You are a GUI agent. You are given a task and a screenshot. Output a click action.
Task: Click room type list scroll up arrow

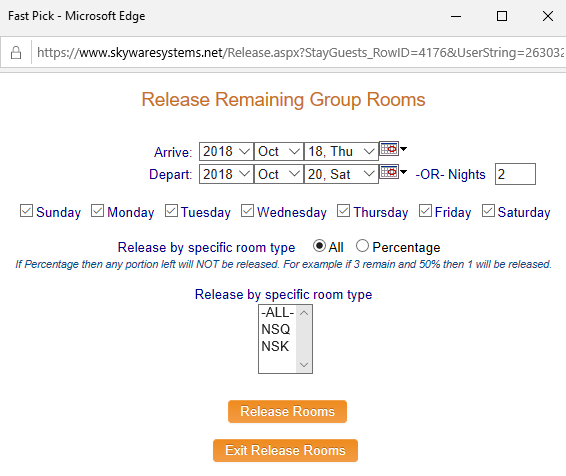pyautogui.click(x=304, y=313)
